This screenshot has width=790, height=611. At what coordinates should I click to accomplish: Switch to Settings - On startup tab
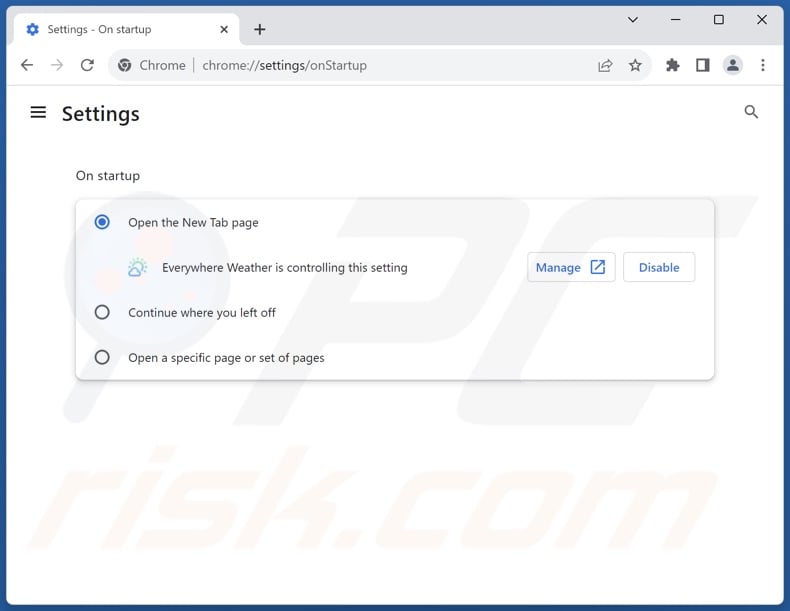[x=126, y=29]
